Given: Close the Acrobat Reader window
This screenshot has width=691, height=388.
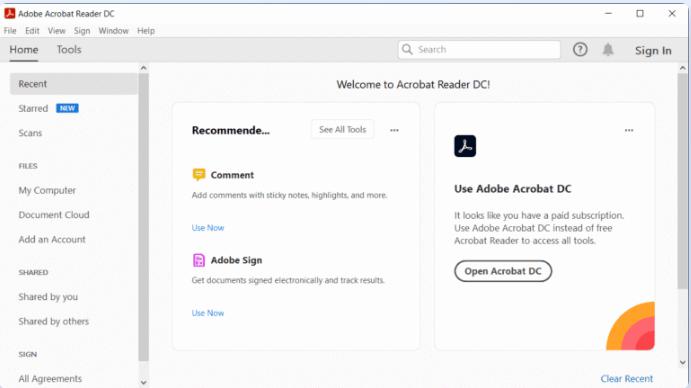Looking at the screenshot, I should click(672, 14).
